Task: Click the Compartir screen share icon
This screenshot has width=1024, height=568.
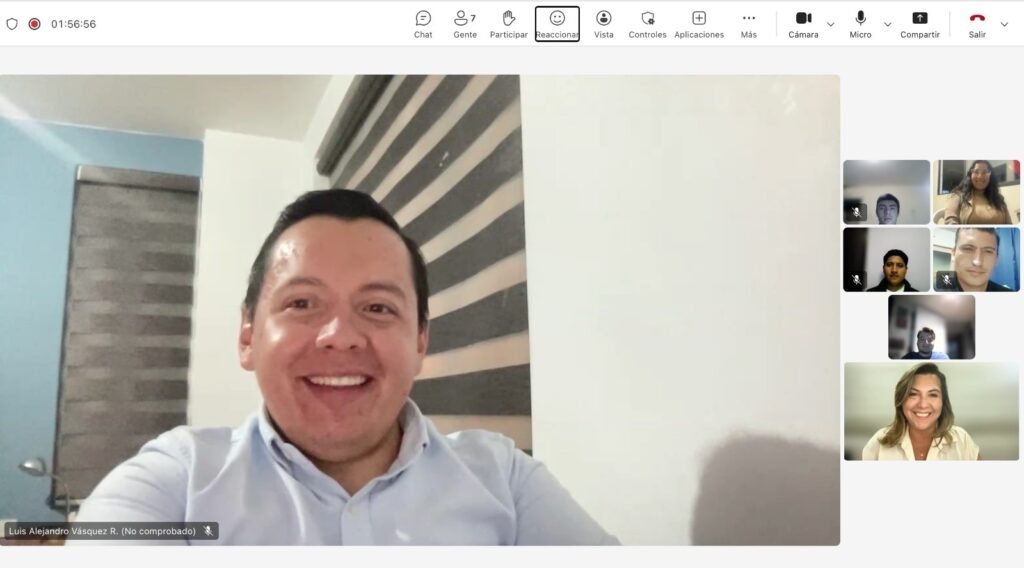Action: pos(919,23)
